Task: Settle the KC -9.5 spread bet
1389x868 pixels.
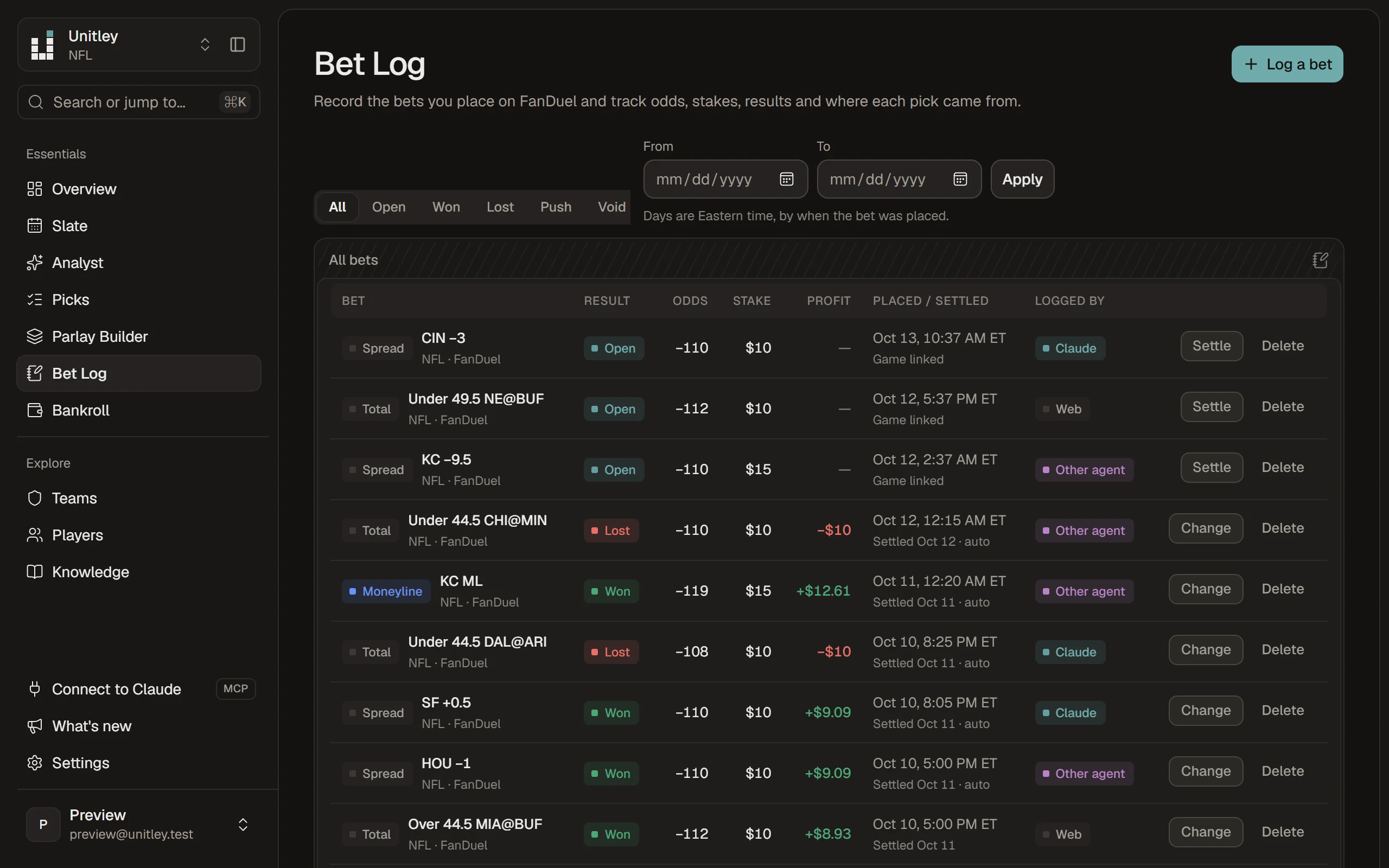Action: (1212, 467)
